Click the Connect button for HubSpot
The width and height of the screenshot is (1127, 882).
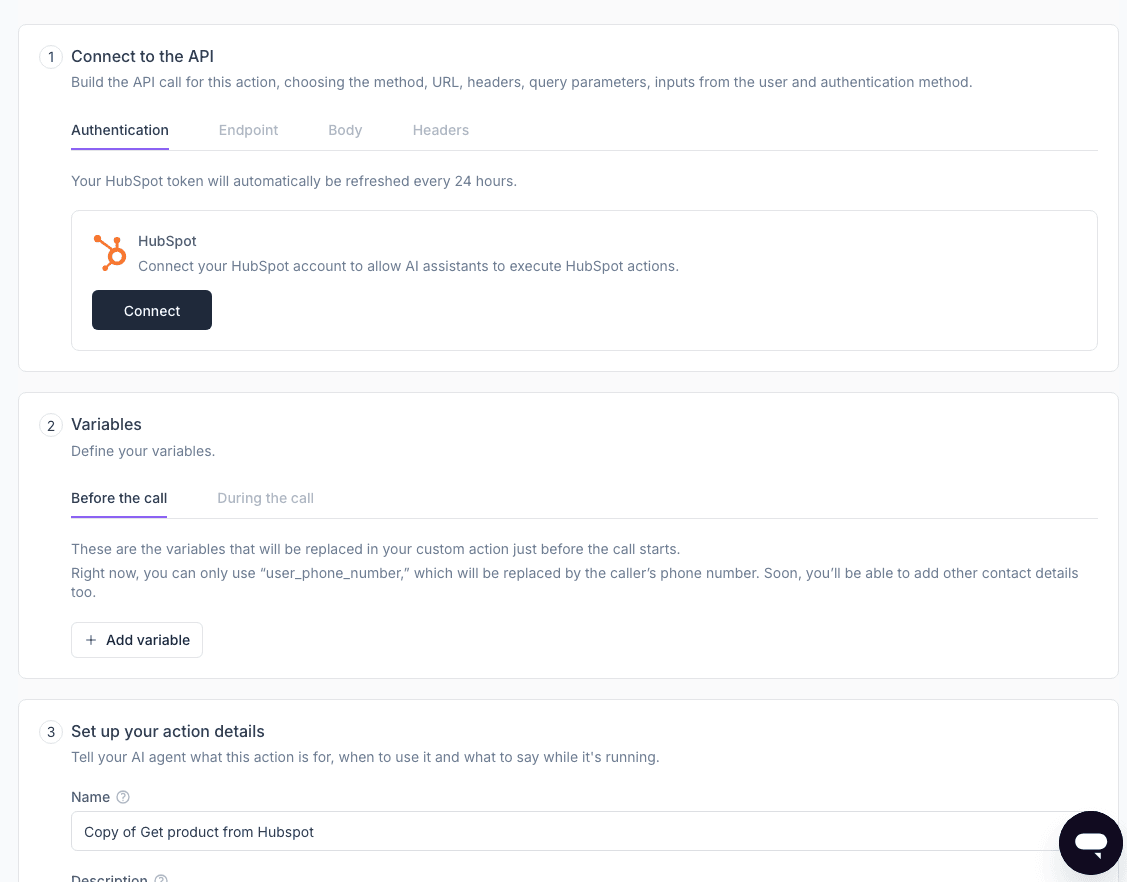point(152,310)
